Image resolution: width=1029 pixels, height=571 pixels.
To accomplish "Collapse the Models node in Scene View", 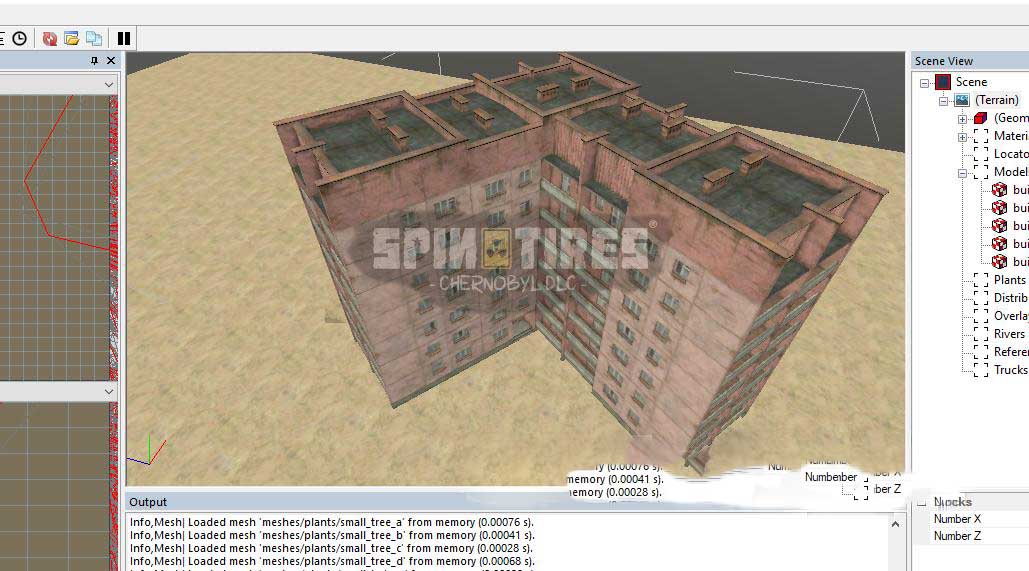I will click(x=962, y=172).
